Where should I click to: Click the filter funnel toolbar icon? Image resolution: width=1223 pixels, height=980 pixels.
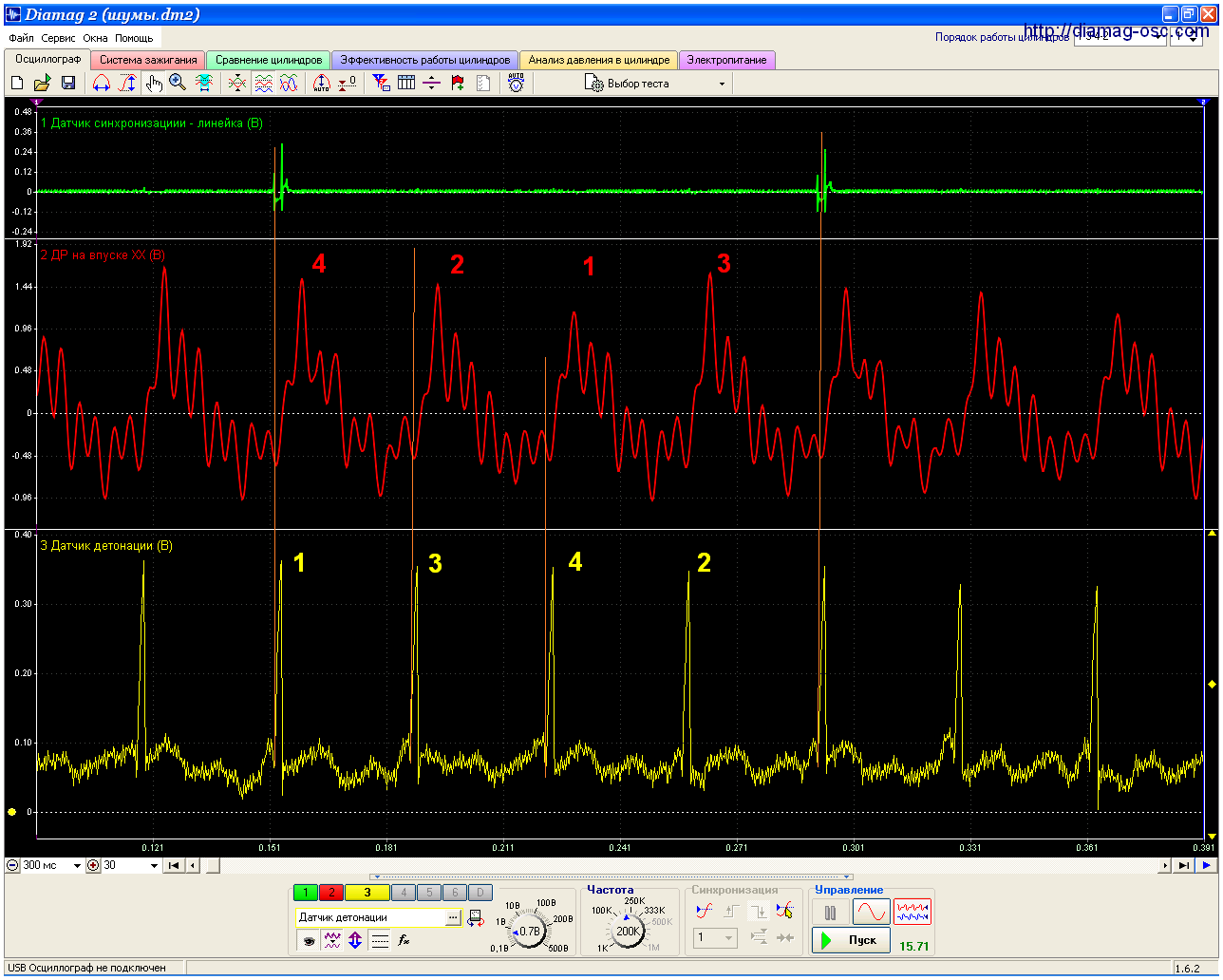(x=381, y=84)
